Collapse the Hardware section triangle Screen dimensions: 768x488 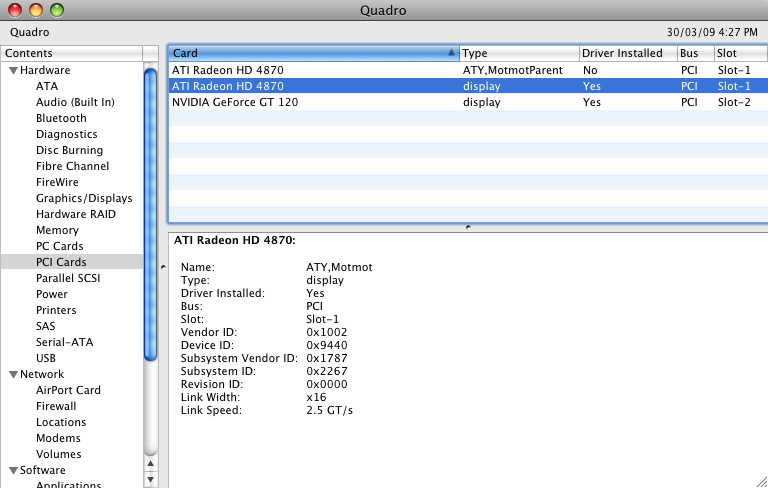coord(13,71)
